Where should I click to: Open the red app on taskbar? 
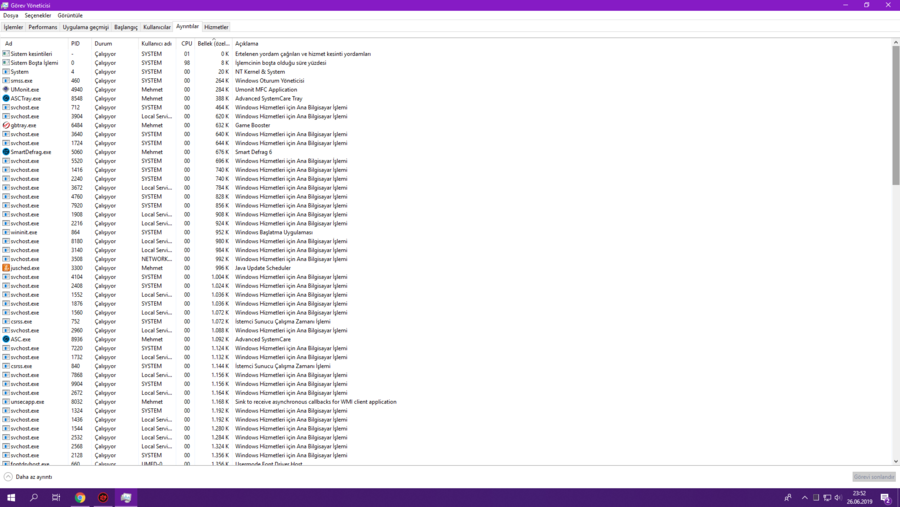click(x=103, y=497)
